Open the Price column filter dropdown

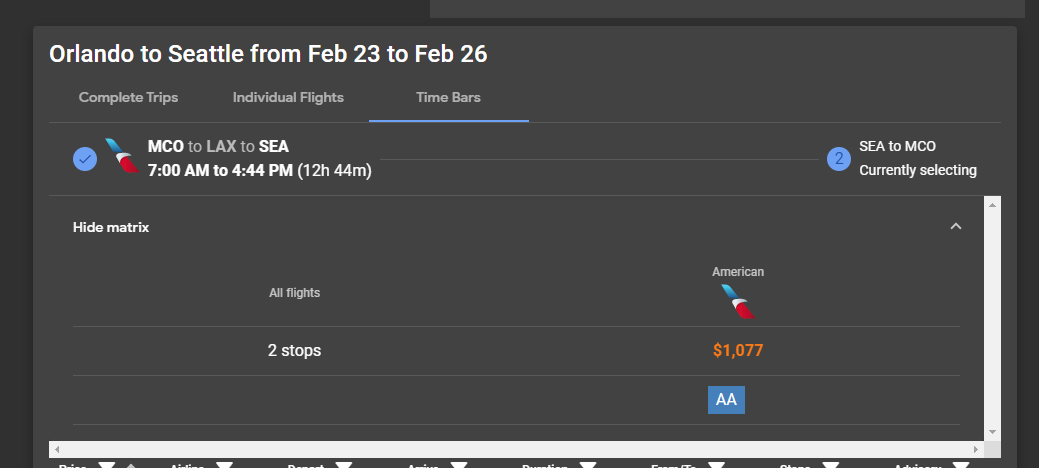[106, 465]
